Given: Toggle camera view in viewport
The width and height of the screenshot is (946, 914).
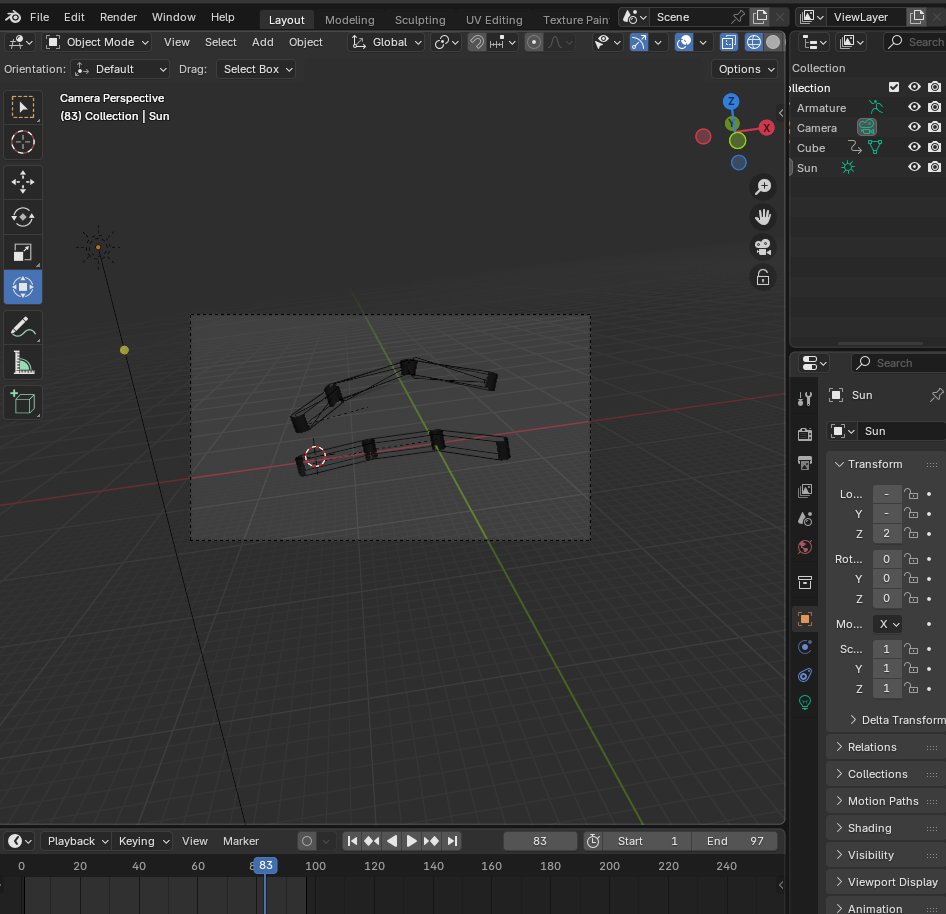Looking at the screenshot, I should tap(763, 246).
